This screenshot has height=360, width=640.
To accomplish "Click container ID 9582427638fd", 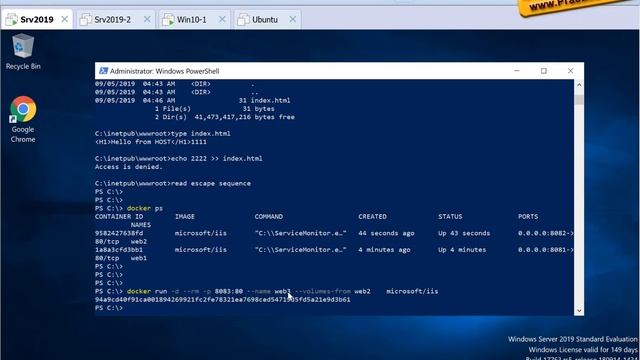I will click(119, 233).
